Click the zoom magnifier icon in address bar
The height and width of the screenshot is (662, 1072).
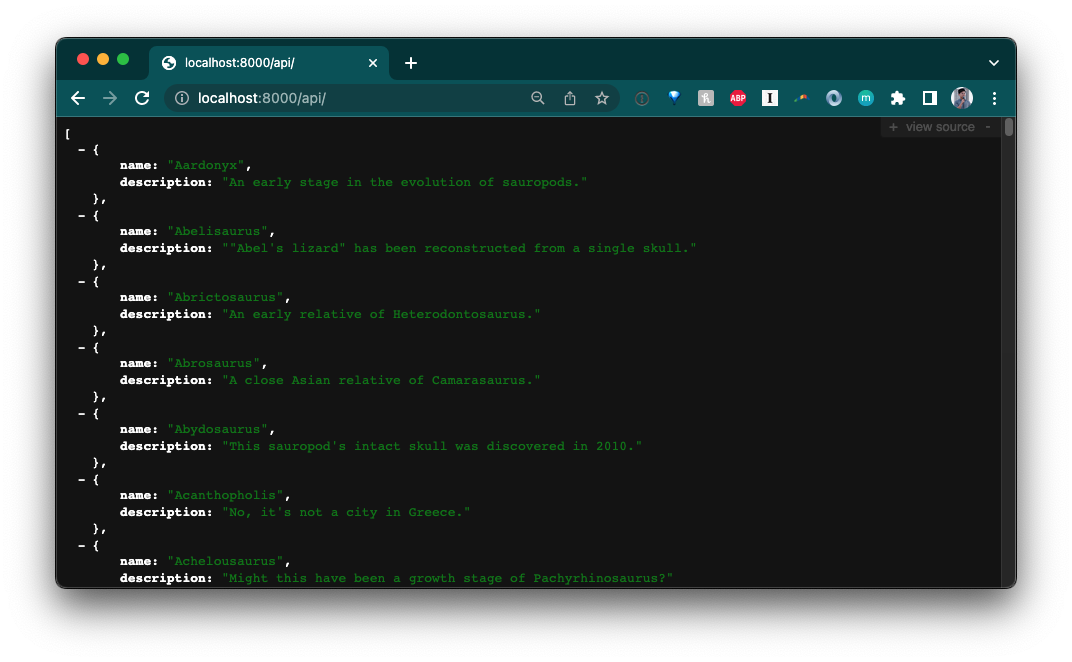point(538,98)
